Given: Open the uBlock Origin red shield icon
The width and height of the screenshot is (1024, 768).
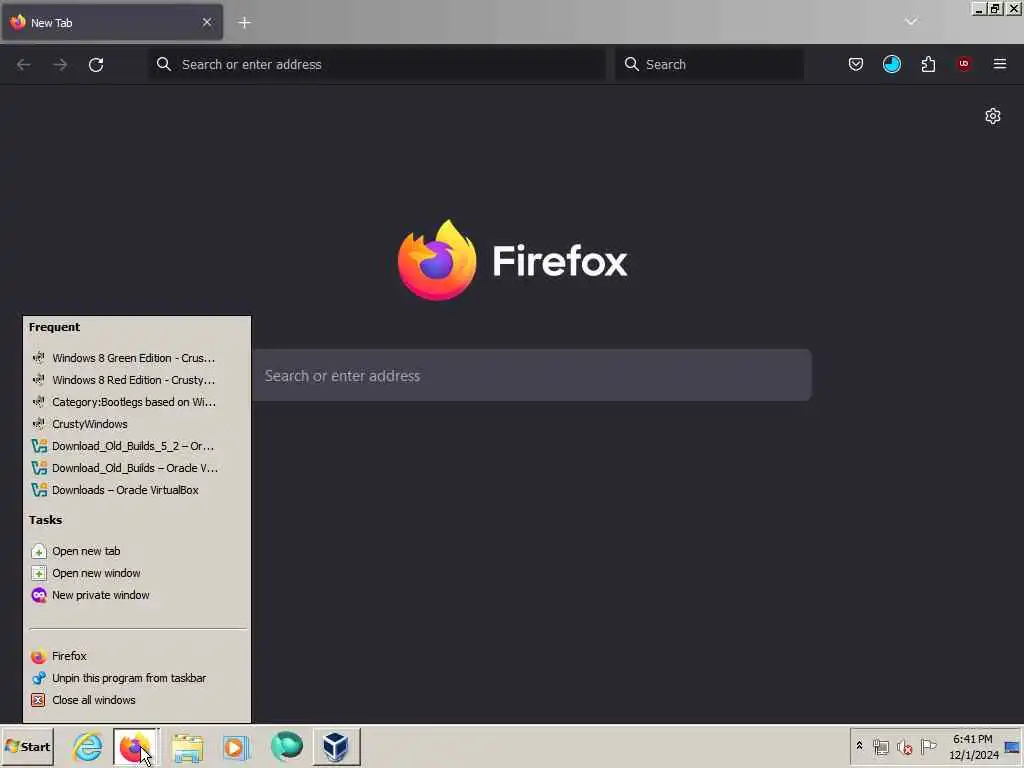Looking at the screenshot, I should click(x=964, y=64).
